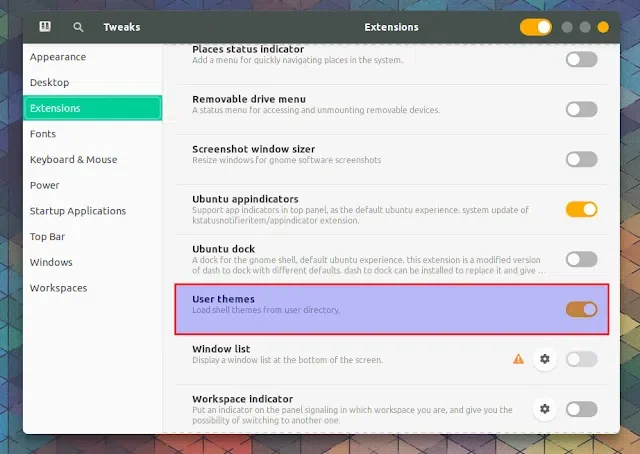This screenshot has width=640, height=454.
Task: Open Workspace indicator settings gear
Action: (544, 409)
